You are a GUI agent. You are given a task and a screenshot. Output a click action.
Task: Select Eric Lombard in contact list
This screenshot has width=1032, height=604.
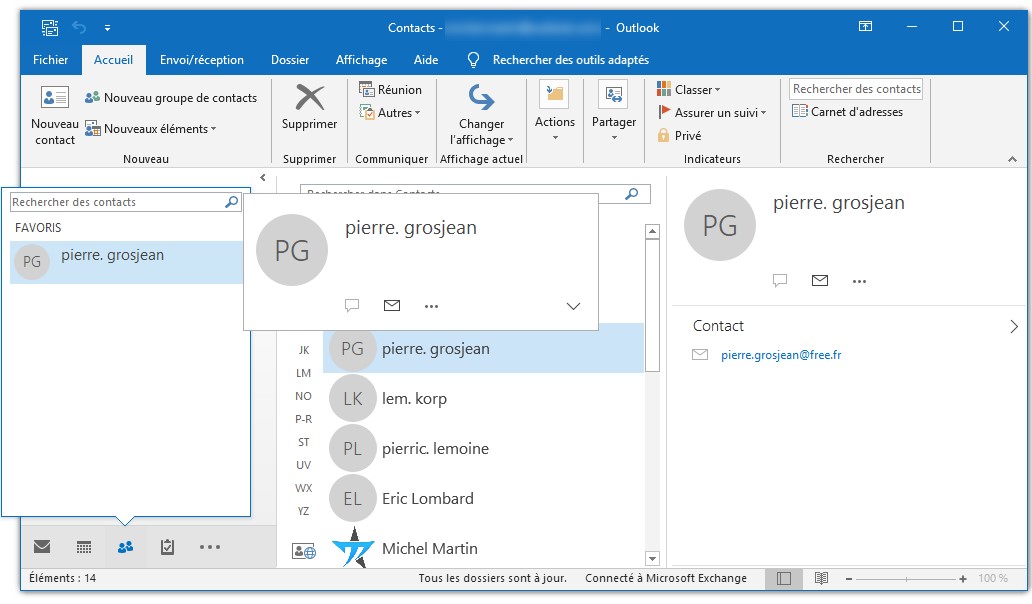pyautogui.click(x=427, y=498)
